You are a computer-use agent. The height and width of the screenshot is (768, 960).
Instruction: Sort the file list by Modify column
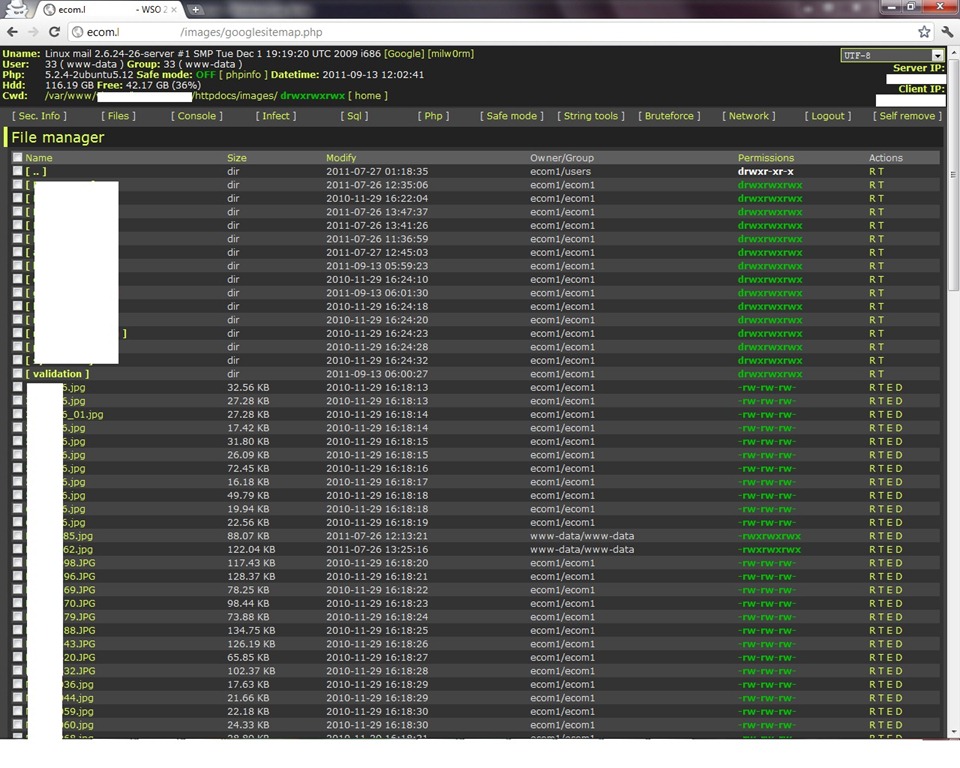point(340,157)
